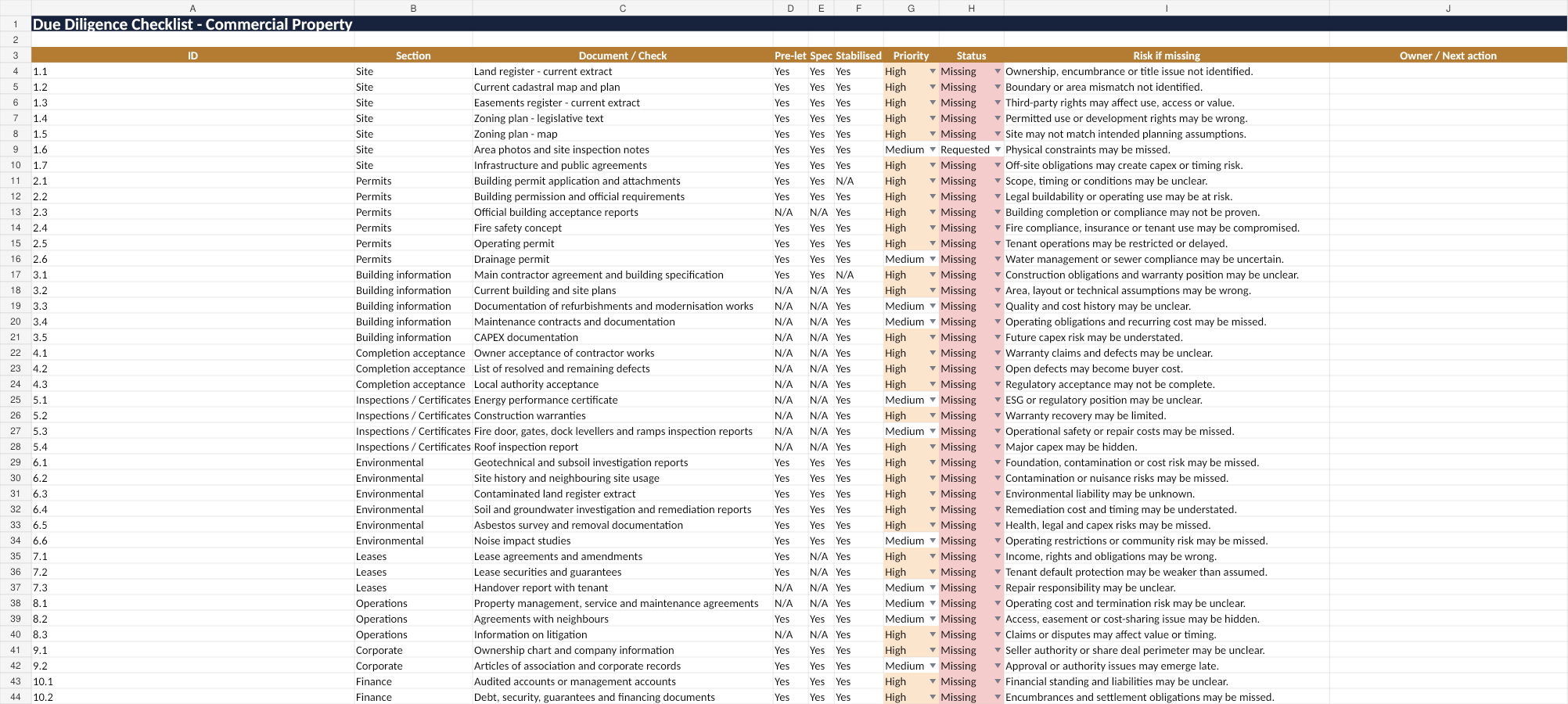Image resolution: width=1568 pixels, height=704 pixels.
Task: Open Priority dropdown for Articles of association
Action: click(933, 666)
